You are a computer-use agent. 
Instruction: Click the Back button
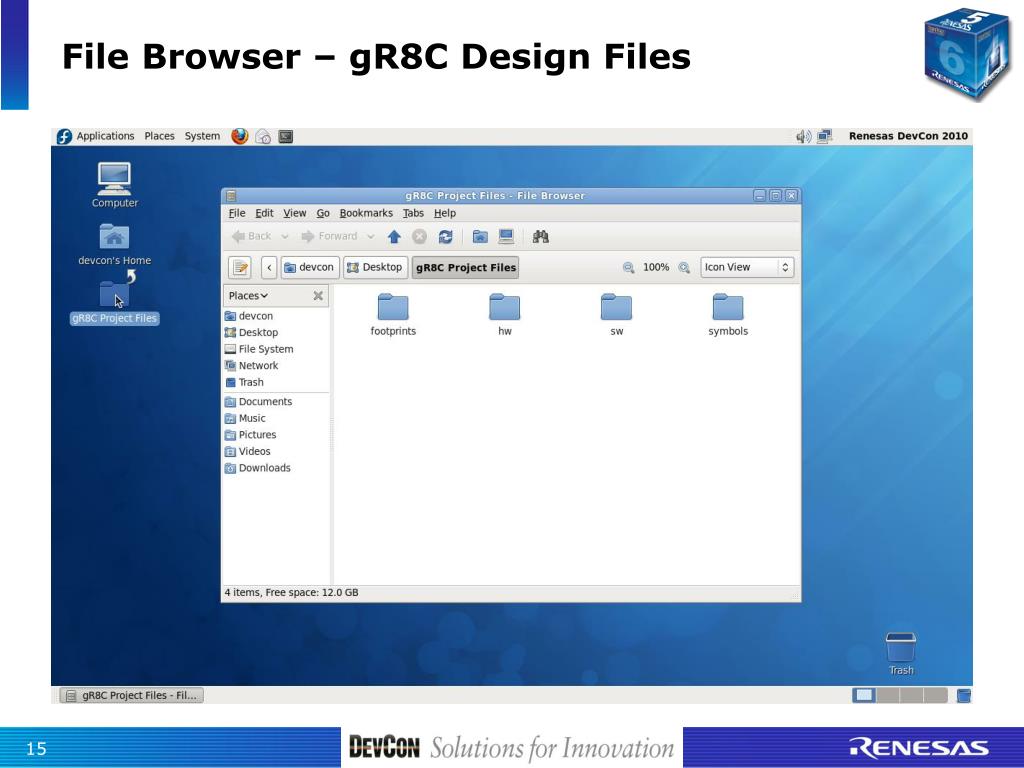[x=253, y=236]
